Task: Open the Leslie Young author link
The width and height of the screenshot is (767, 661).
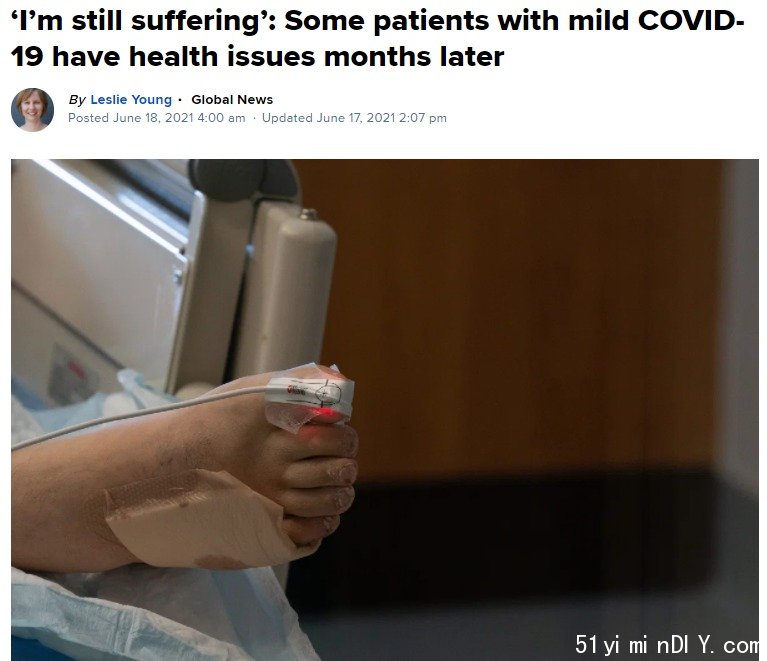Action: (131, 99)
